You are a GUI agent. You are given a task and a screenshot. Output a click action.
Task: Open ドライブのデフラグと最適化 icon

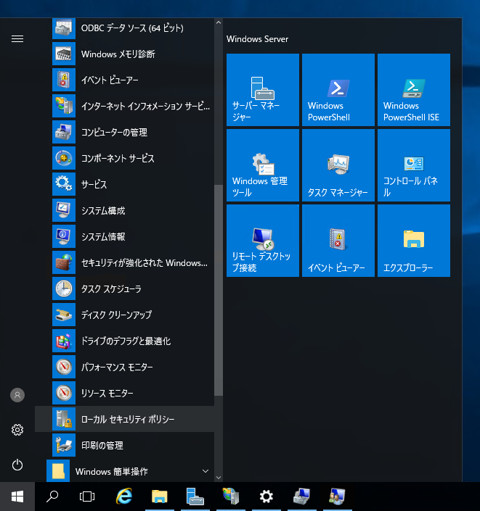pyautogui.click(x=64, y=341)
